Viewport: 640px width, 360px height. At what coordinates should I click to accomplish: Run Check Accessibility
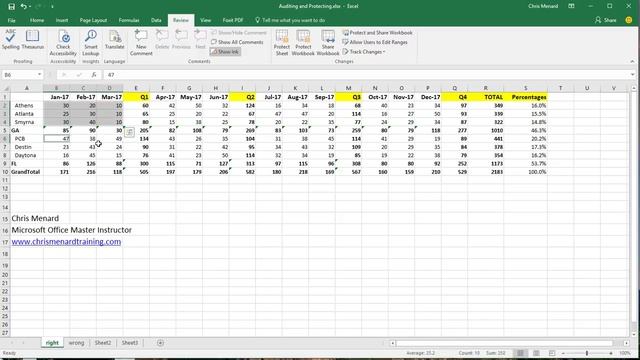point(63,42)
